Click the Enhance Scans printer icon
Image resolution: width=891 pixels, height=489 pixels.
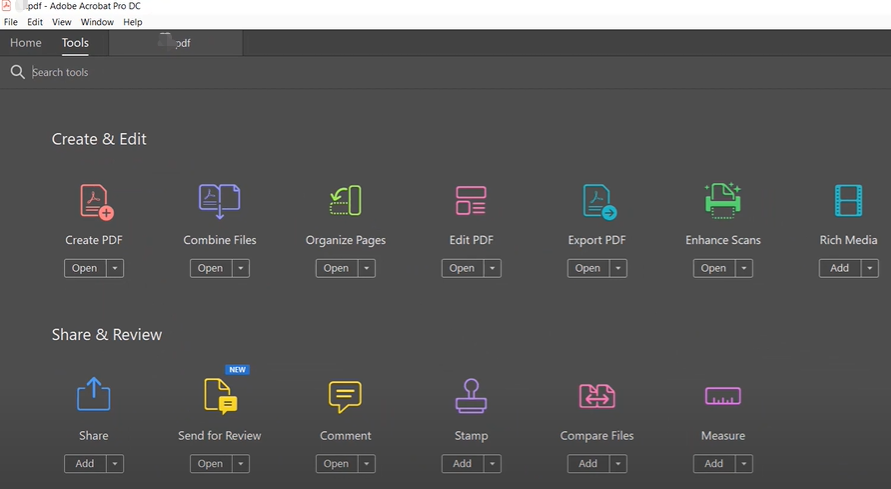(x=723, y=200)
